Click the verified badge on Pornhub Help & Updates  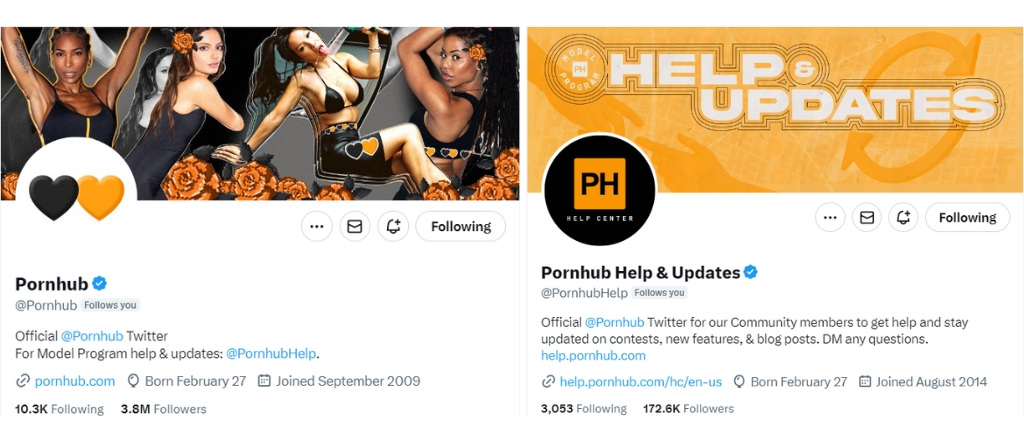[750, 272]
